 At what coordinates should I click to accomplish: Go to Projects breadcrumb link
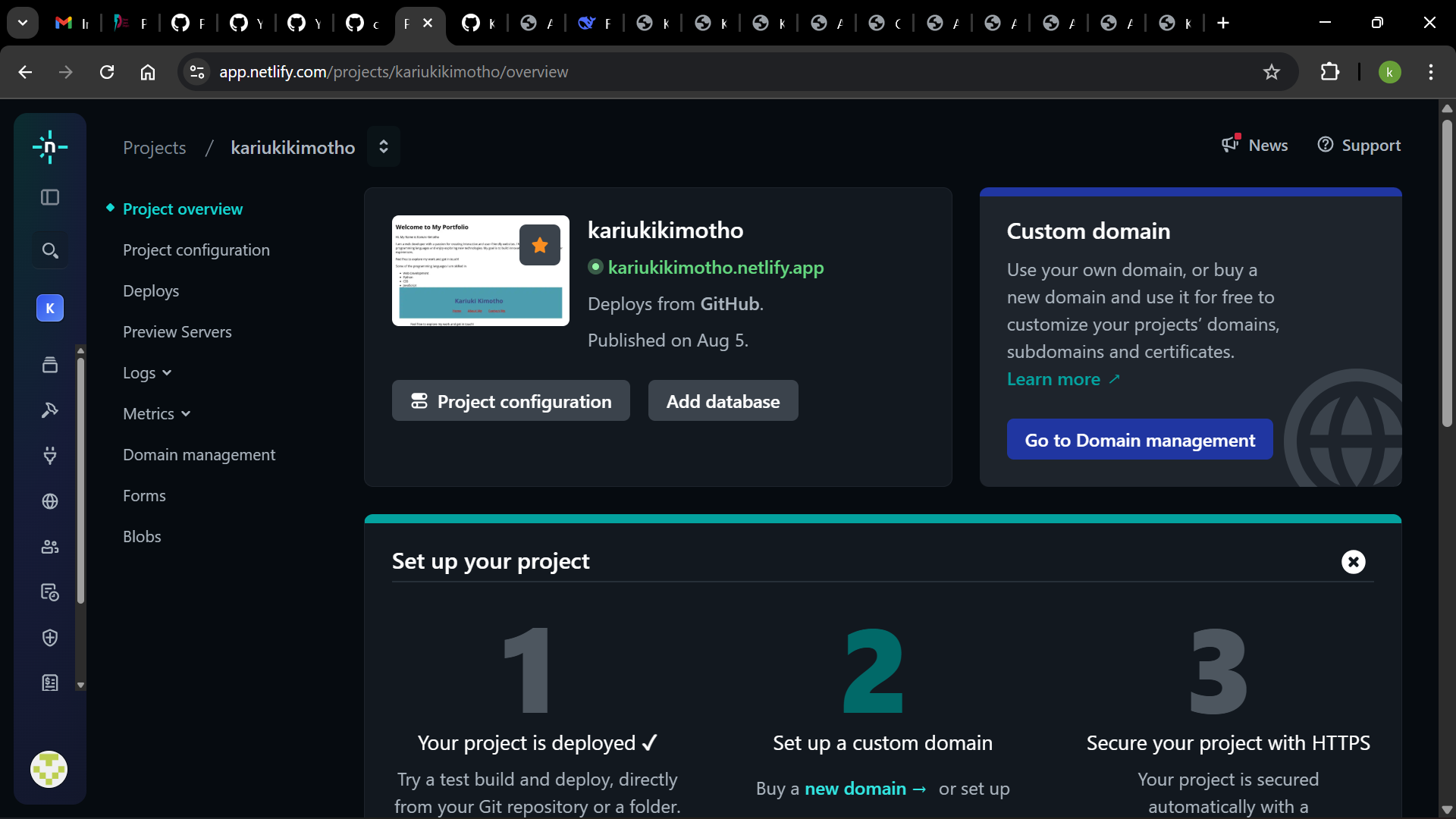click(x=155, y=148)
